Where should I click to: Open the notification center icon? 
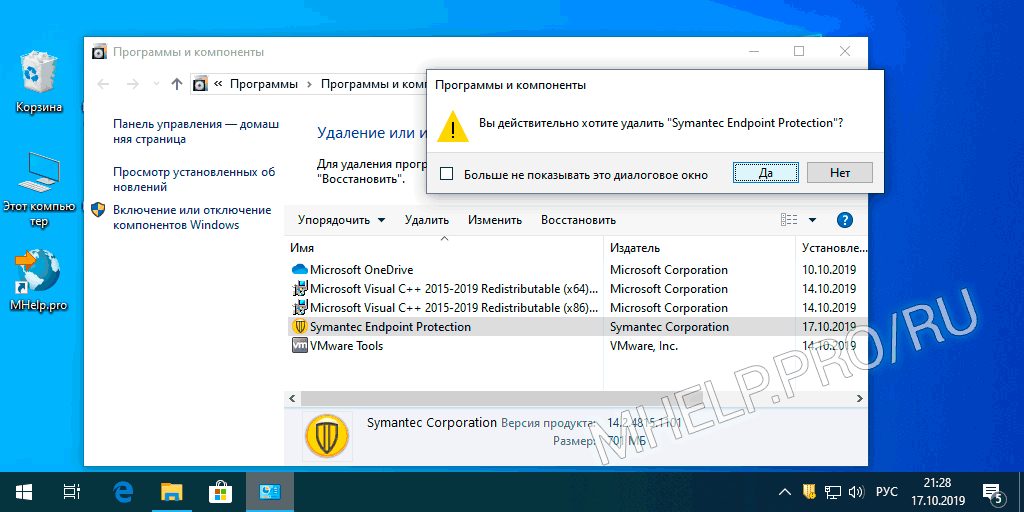[993, 493]
